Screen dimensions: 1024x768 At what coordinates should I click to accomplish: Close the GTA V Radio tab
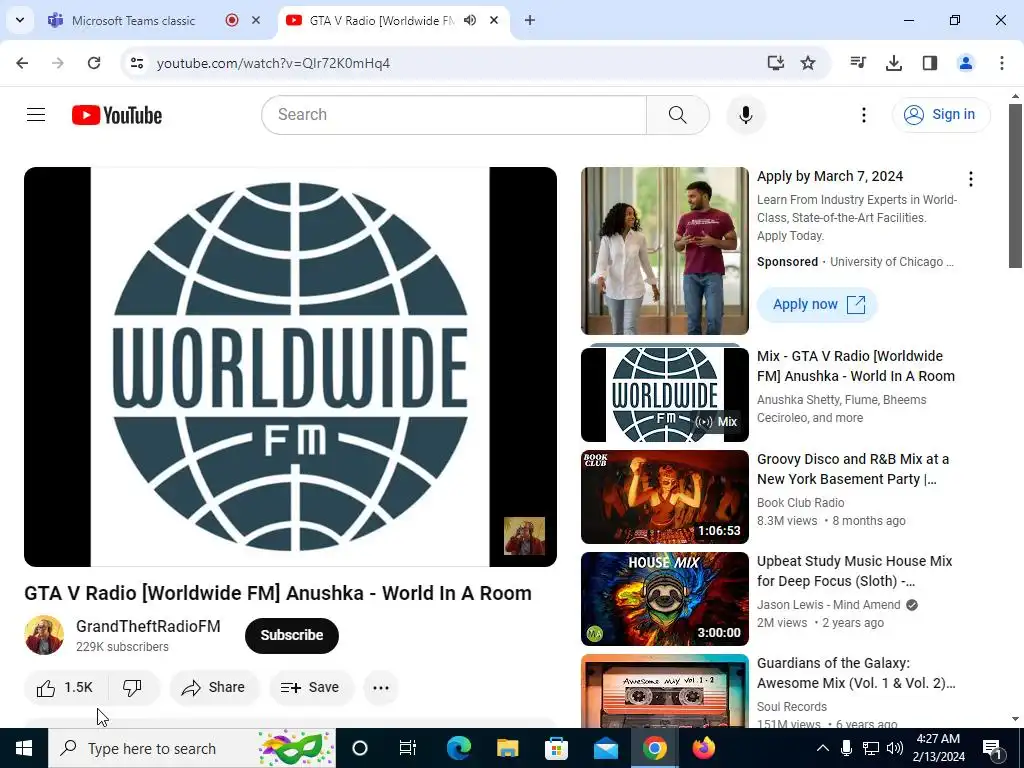(x=494, y=20)
